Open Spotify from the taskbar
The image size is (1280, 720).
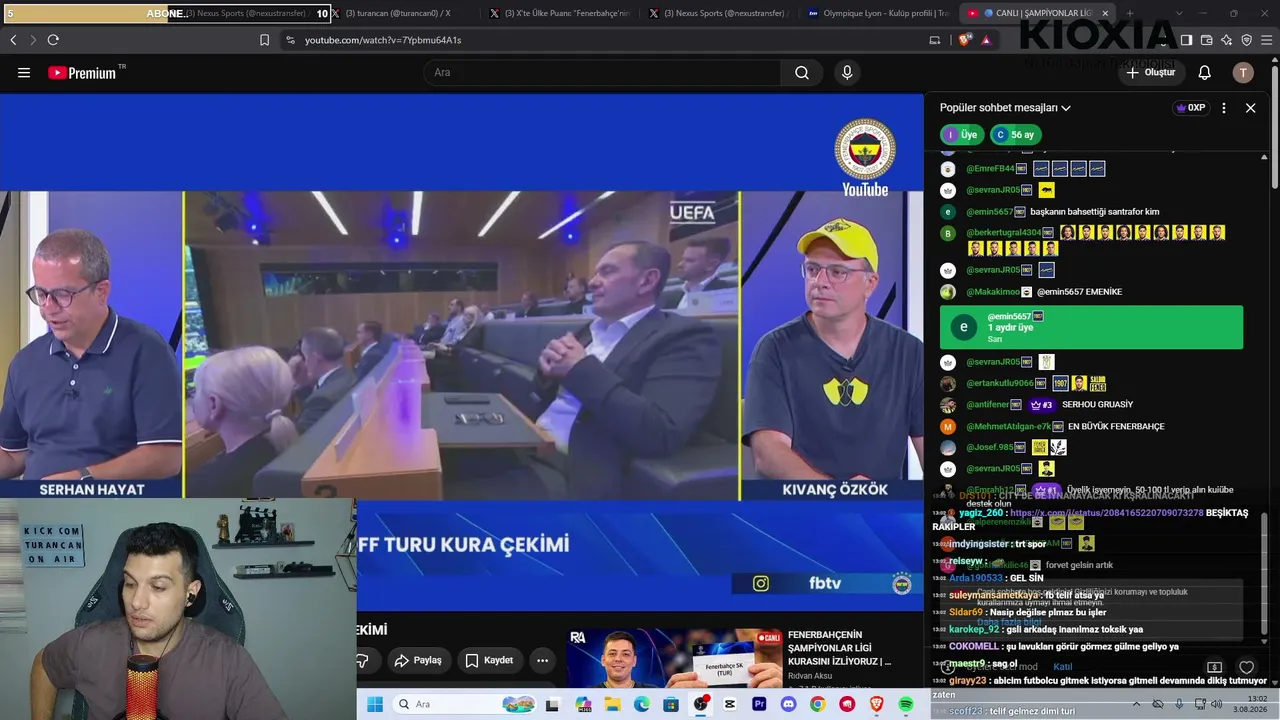906,705
